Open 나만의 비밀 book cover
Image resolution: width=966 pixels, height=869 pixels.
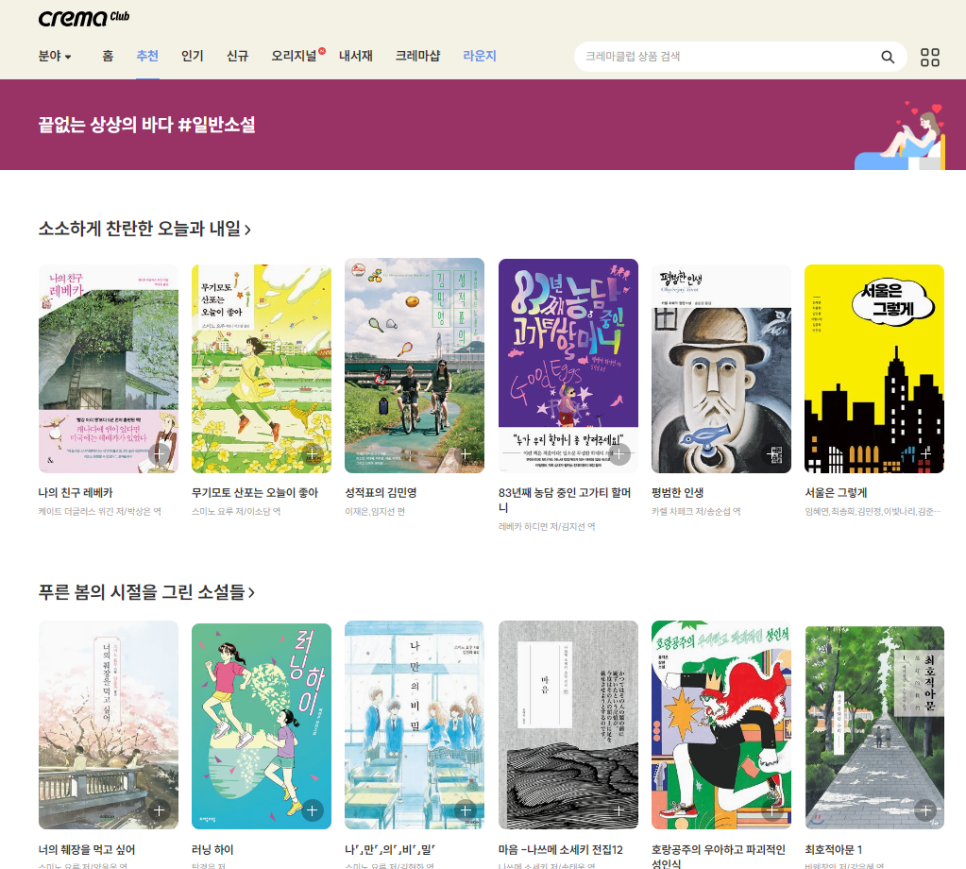414,725
